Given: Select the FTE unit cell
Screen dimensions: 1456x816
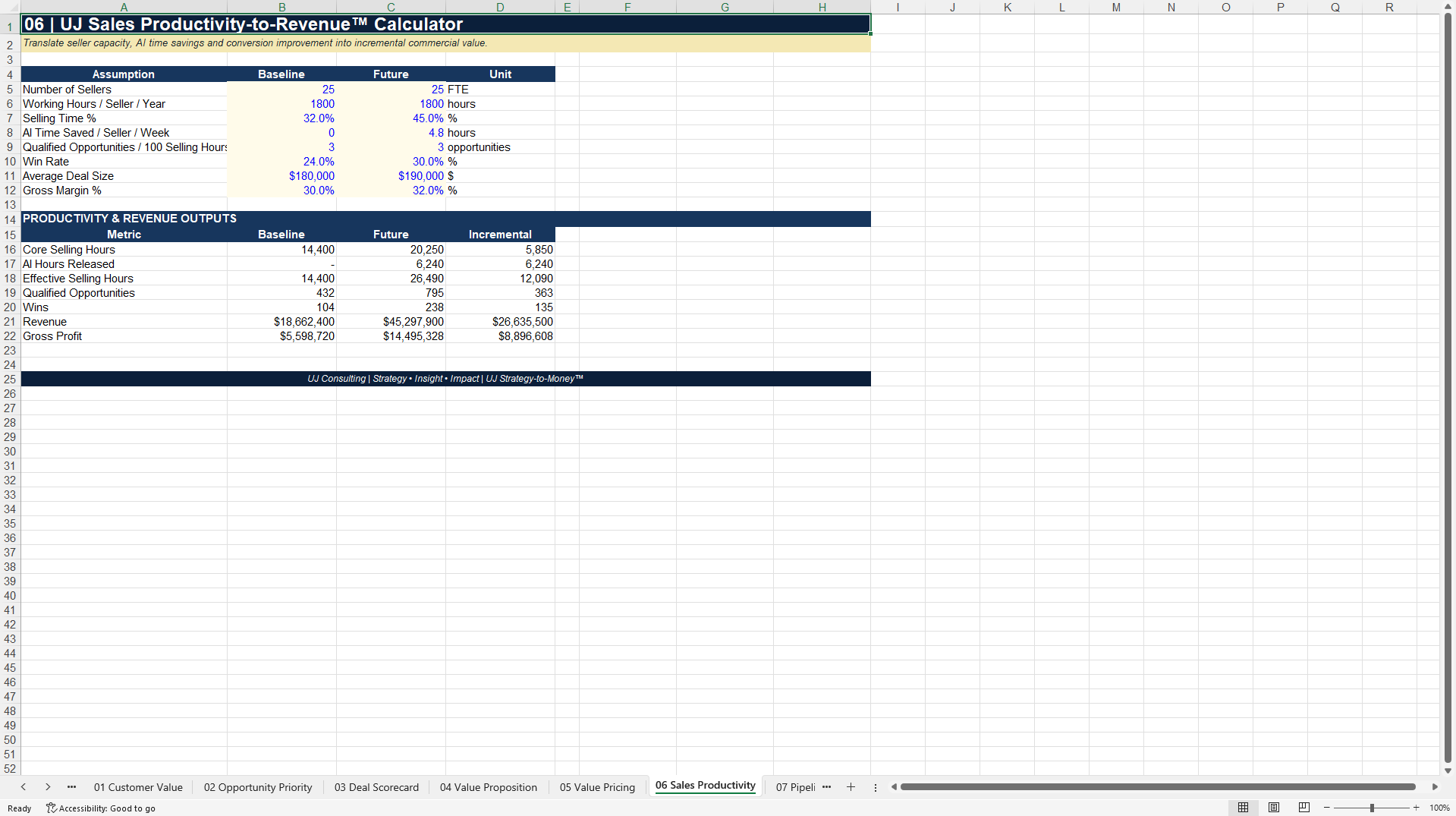Looking at the screenshot, I should [x=500, y=90].
